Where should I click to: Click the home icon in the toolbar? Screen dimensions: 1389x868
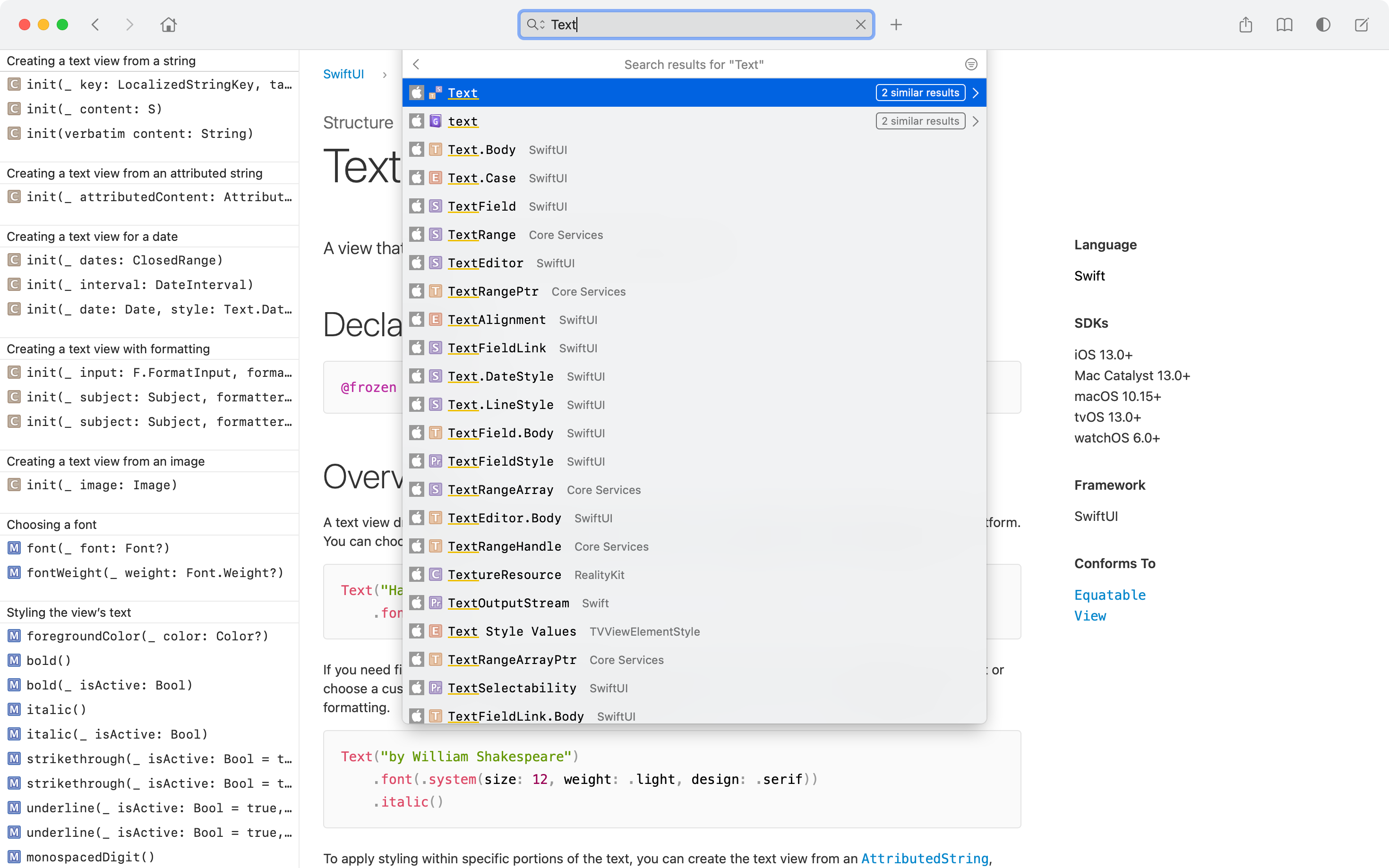click(168, 25)
